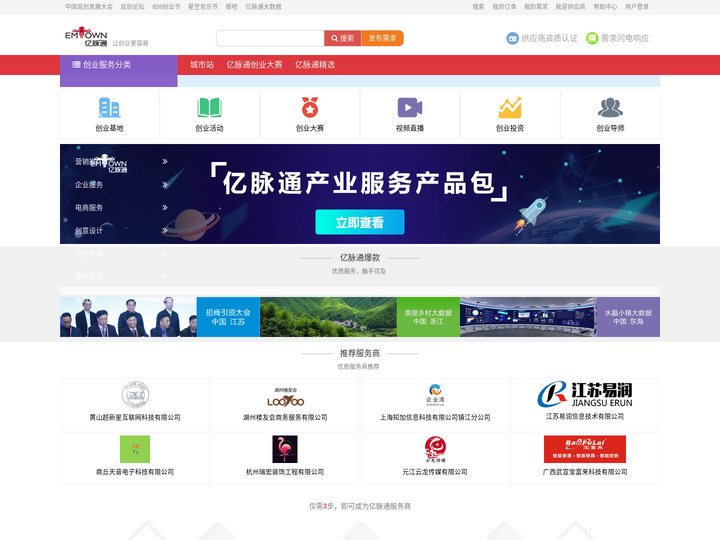Click the red 搜索 search button
The image size is (720, 540).
click(x=343, y=38)
